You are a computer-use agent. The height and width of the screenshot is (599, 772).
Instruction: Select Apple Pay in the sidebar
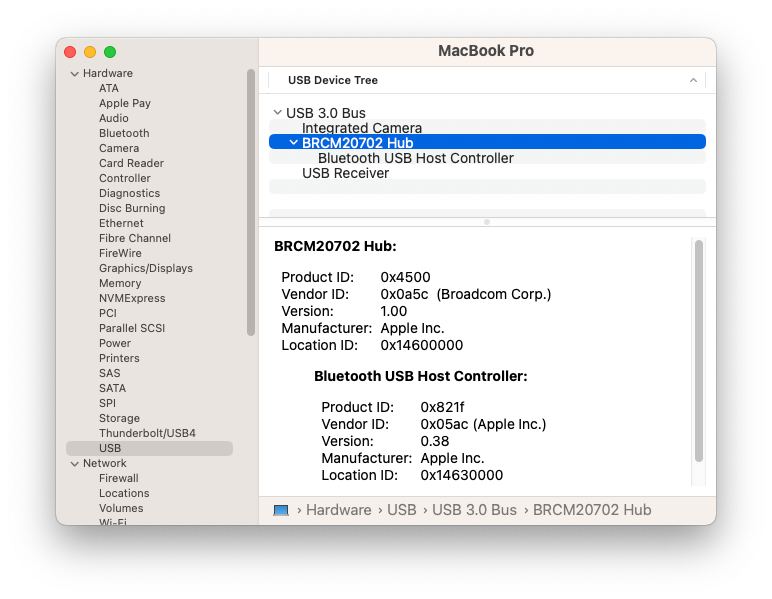point(125,103)
